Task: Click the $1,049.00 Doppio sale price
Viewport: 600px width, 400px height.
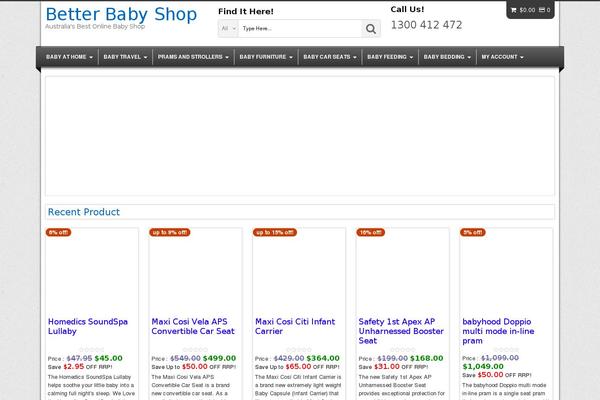Action: click(483, 367)
